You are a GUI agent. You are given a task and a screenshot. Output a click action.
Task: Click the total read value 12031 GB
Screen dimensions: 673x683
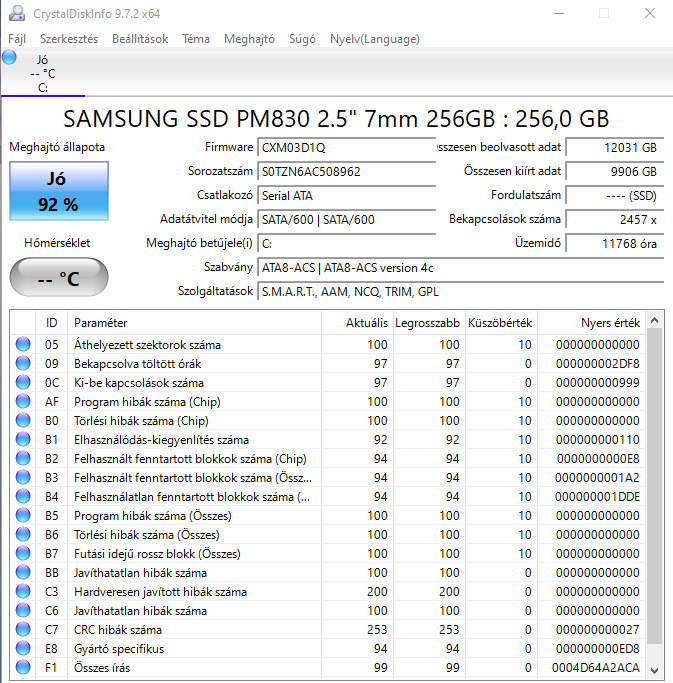(x=615, y=148)
